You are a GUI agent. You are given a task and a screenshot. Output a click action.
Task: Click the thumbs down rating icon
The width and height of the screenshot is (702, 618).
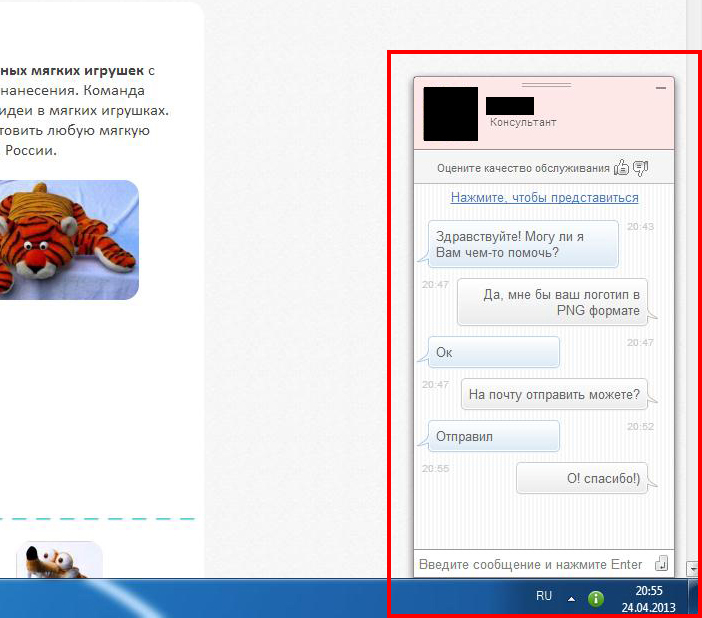[x=641, y=168]
